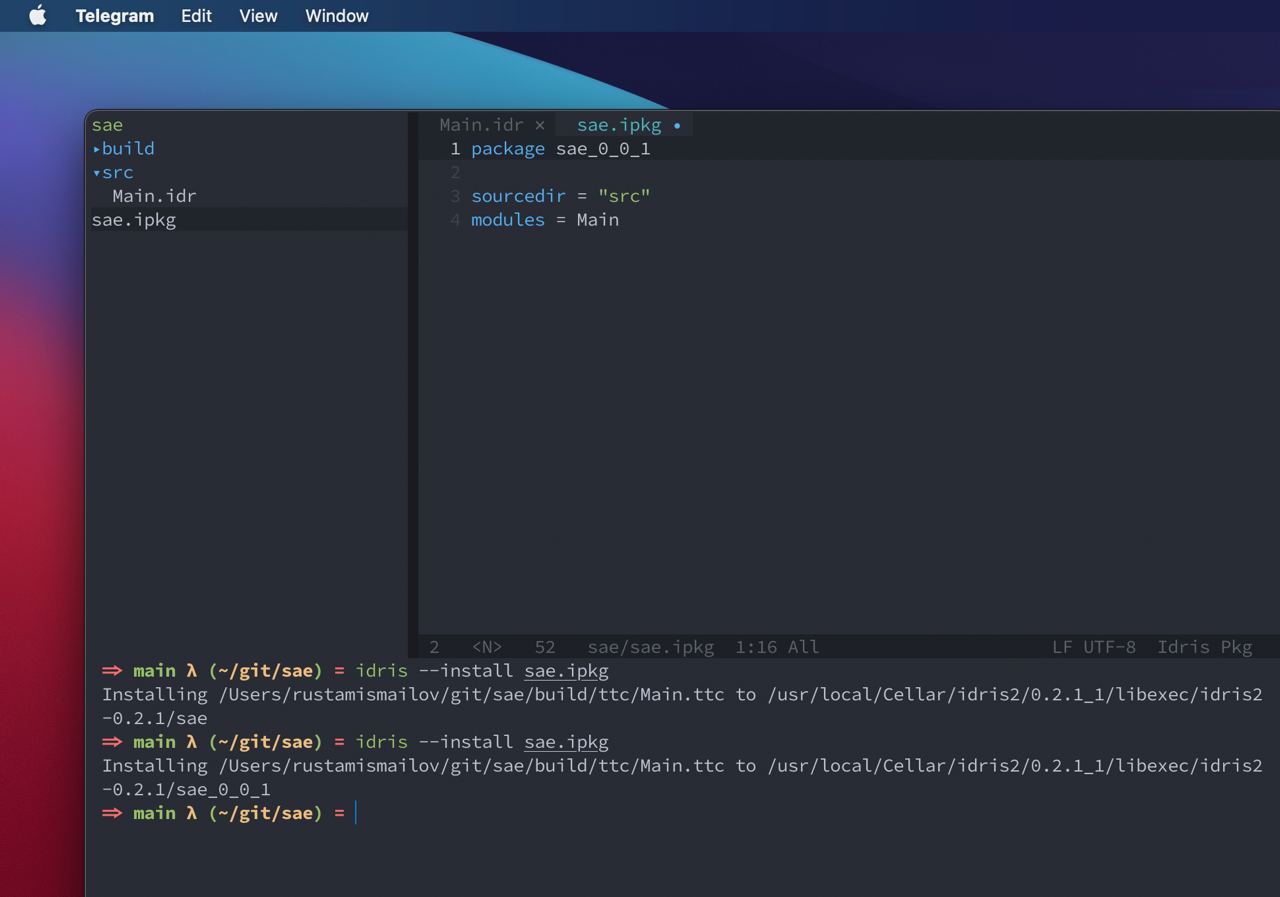This screenshot has height=897, width=1280.
Task: Click sae.ipkg link in second terminal command
Action: pyautogui.click(x=566, y=742)
